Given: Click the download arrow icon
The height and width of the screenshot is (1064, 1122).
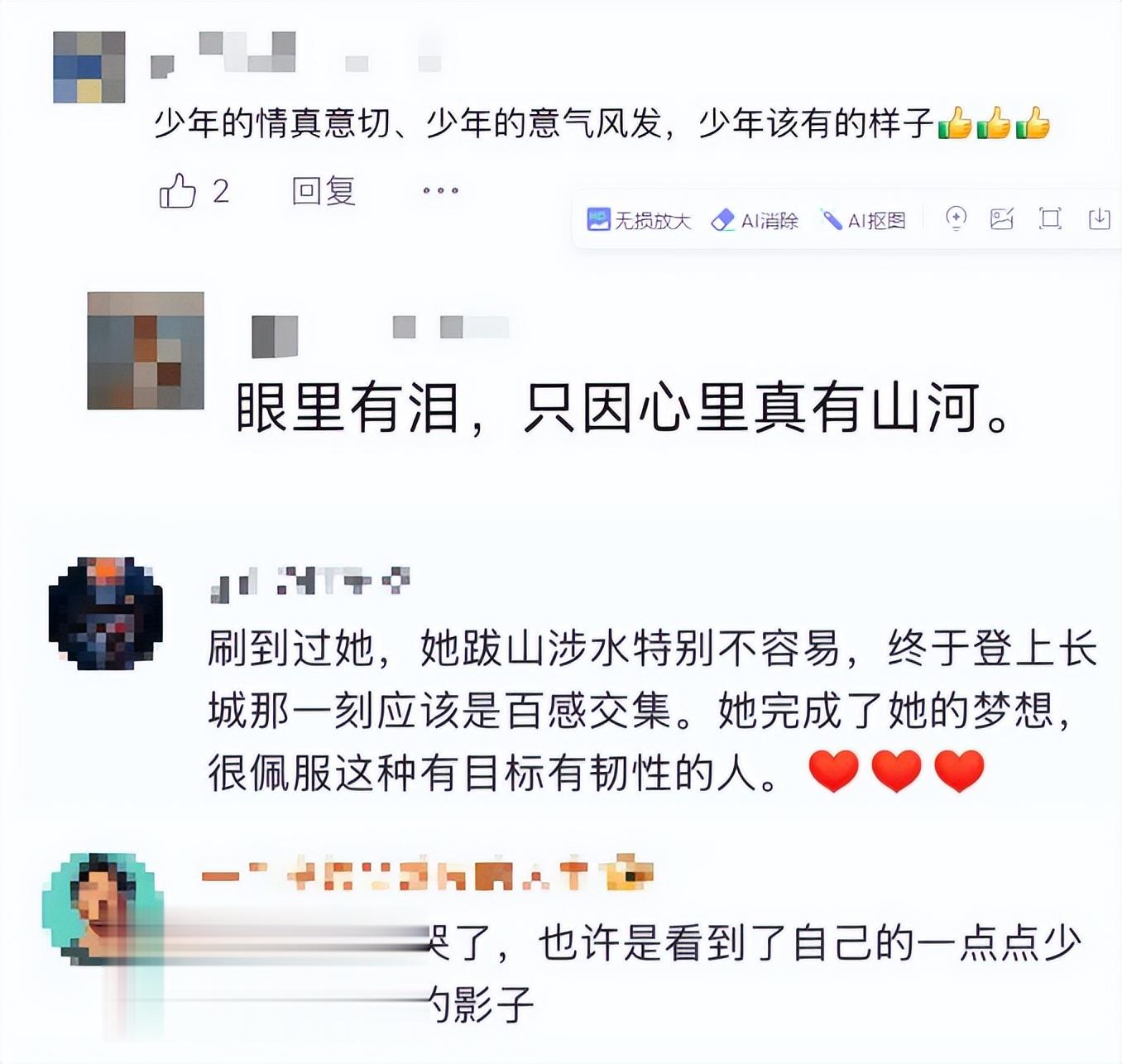Looking at the screenshot, I should [1099, 218].
